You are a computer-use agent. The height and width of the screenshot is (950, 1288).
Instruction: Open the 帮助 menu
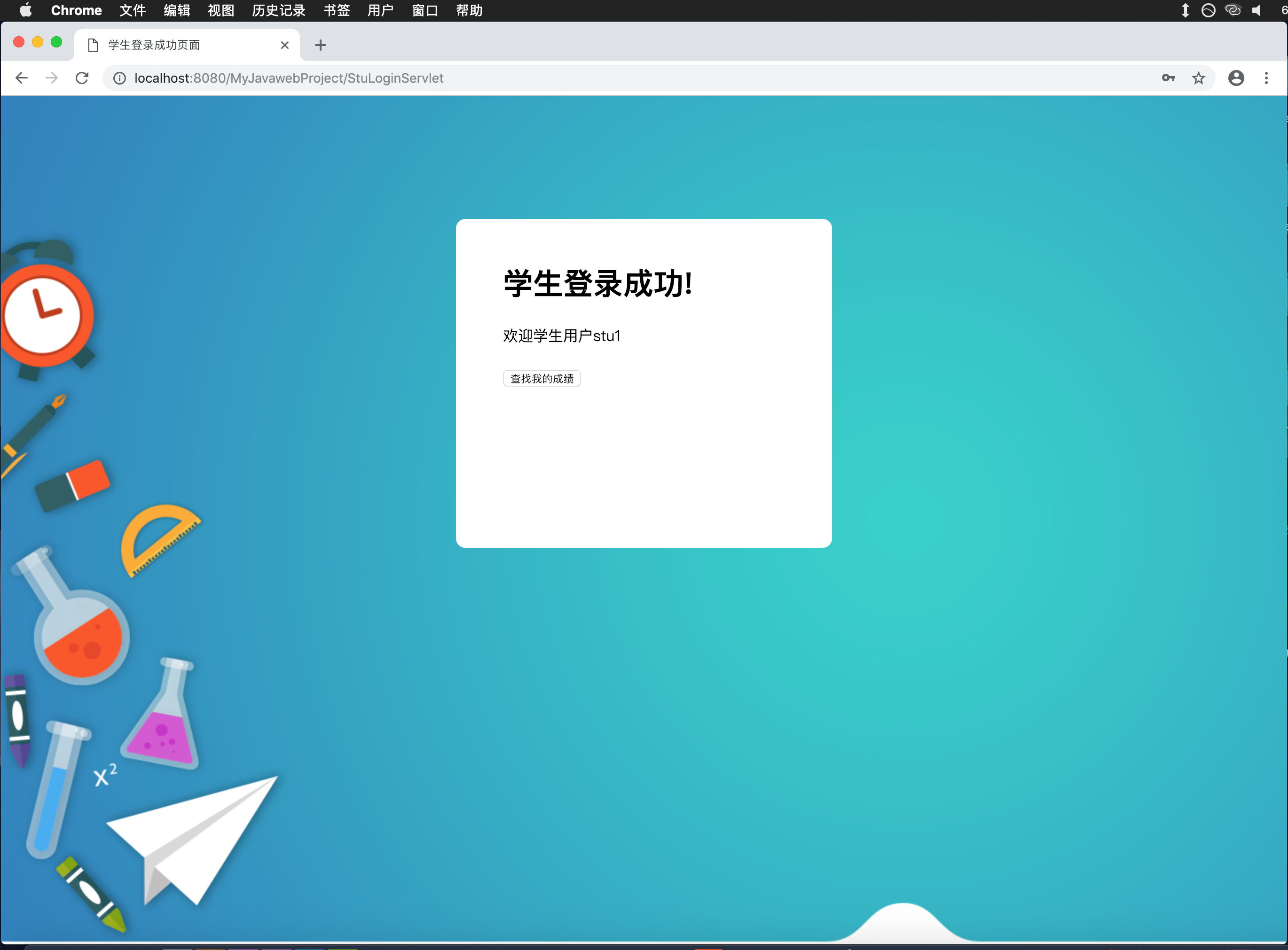pos(469,10)
